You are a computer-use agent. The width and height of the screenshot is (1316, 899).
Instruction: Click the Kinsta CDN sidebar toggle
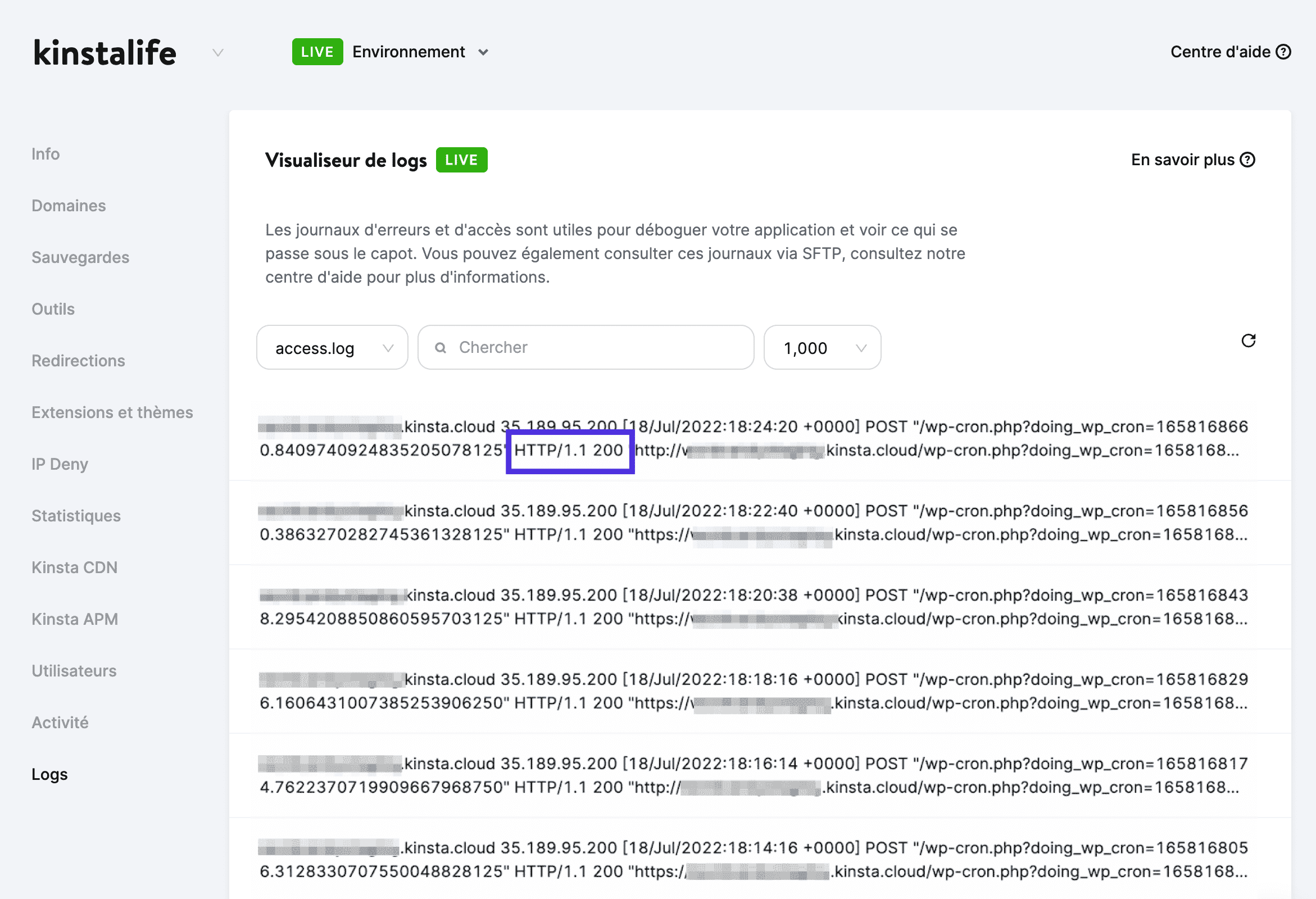[x=76, y=567]
